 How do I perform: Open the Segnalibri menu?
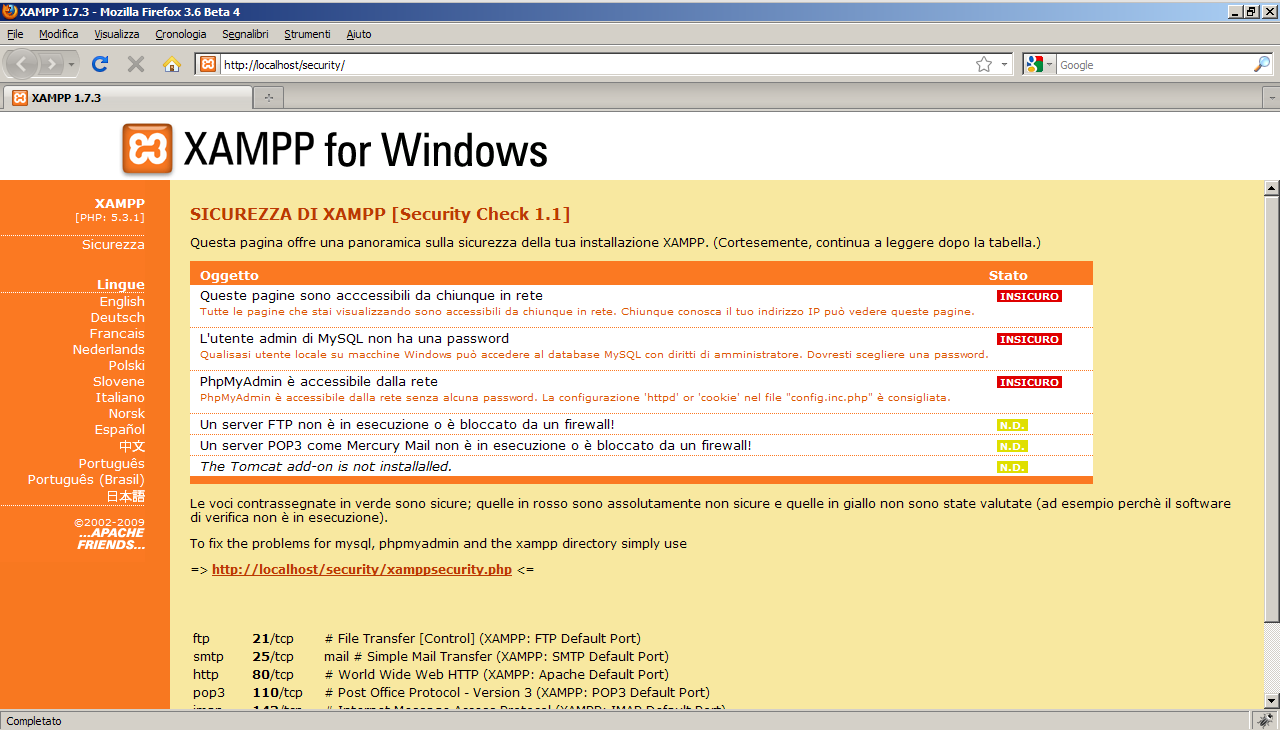pos(245,34)
